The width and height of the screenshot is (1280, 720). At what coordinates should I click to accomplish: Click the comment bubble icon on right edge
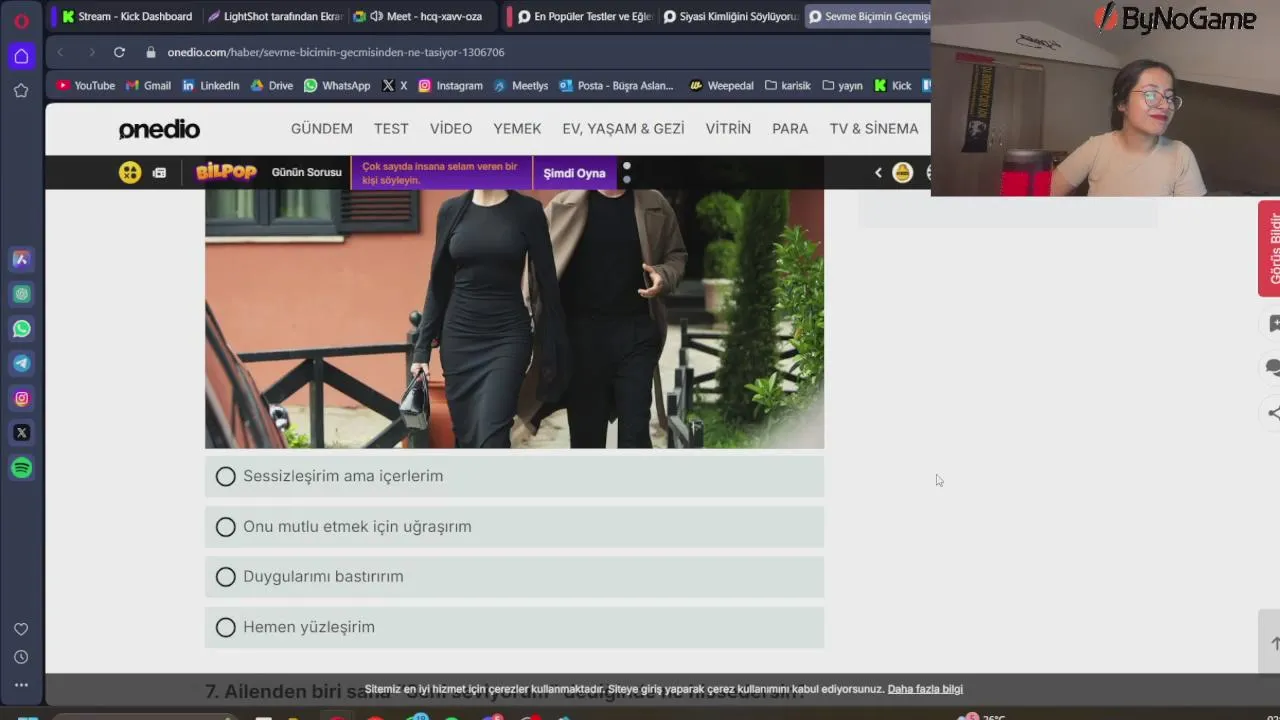tap(1273, 368)
